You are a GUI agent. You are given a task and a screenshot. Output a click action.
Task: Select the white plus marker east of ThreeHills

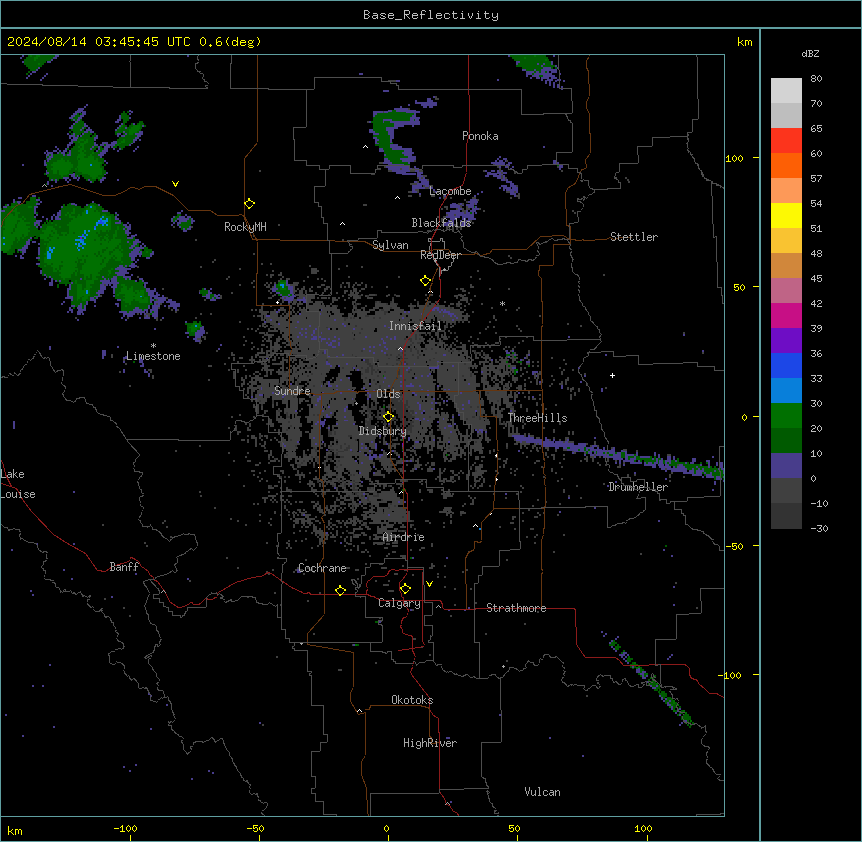click(612, 375)
